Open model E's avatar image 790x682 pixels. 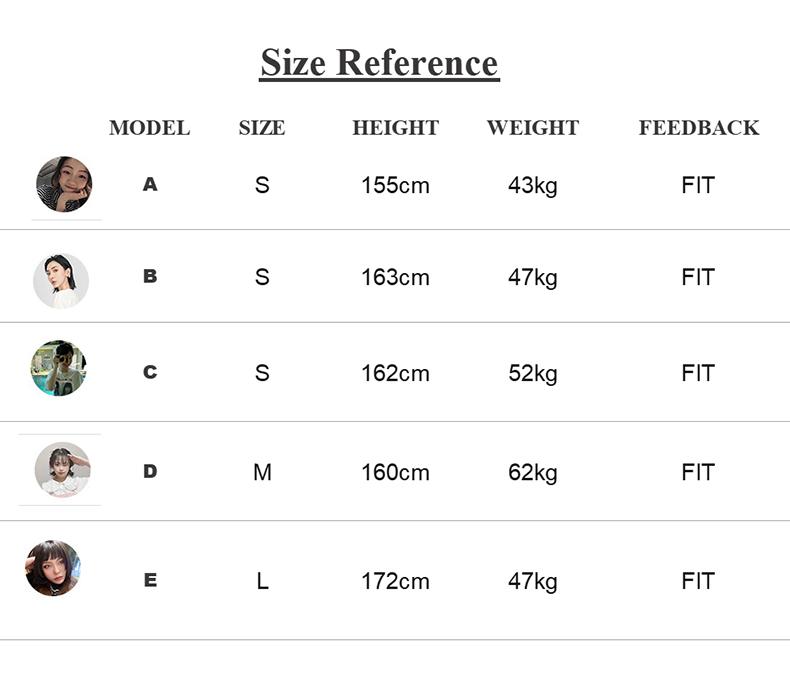pos(53,568)
